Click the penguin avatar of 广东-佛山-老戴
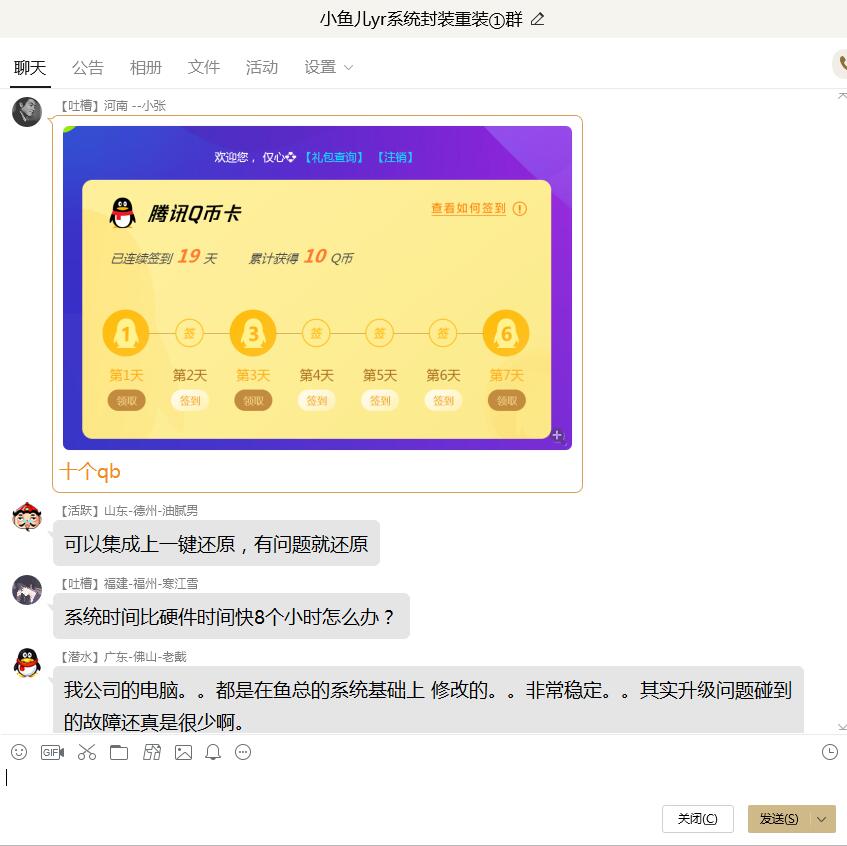Viewport: 847px width, 846px height. [x=27, y=663]
